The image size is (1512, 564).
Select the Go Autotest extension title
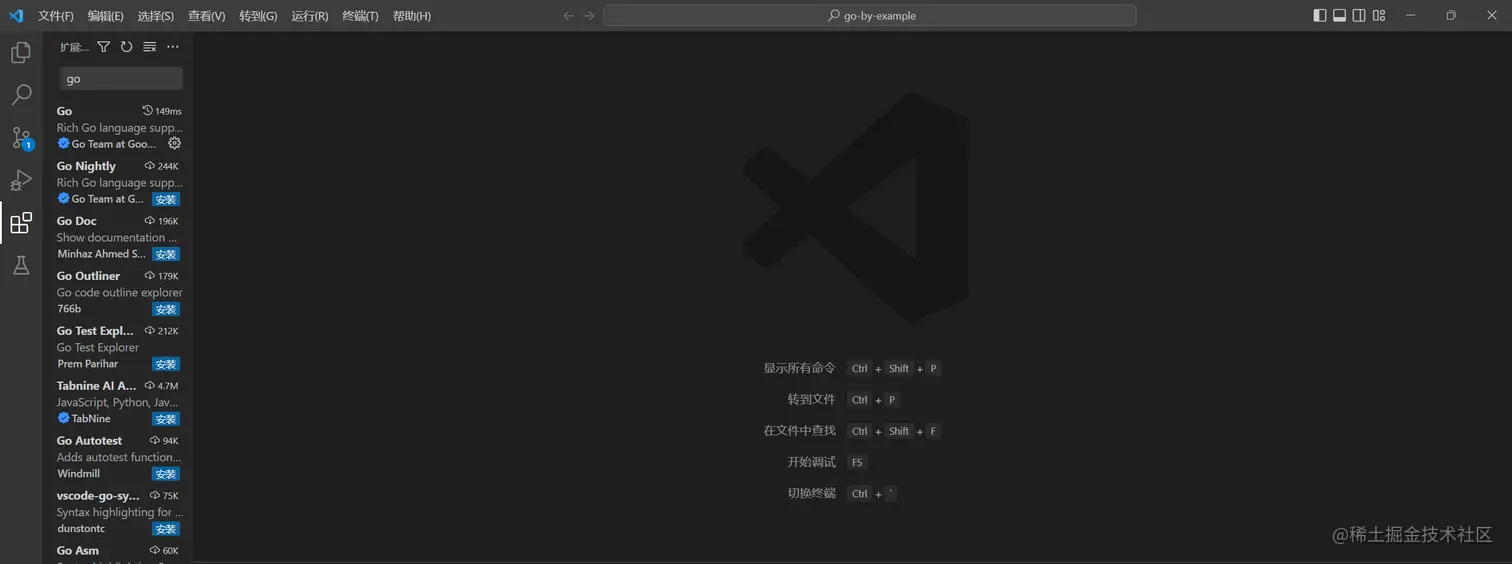[89, 441]
